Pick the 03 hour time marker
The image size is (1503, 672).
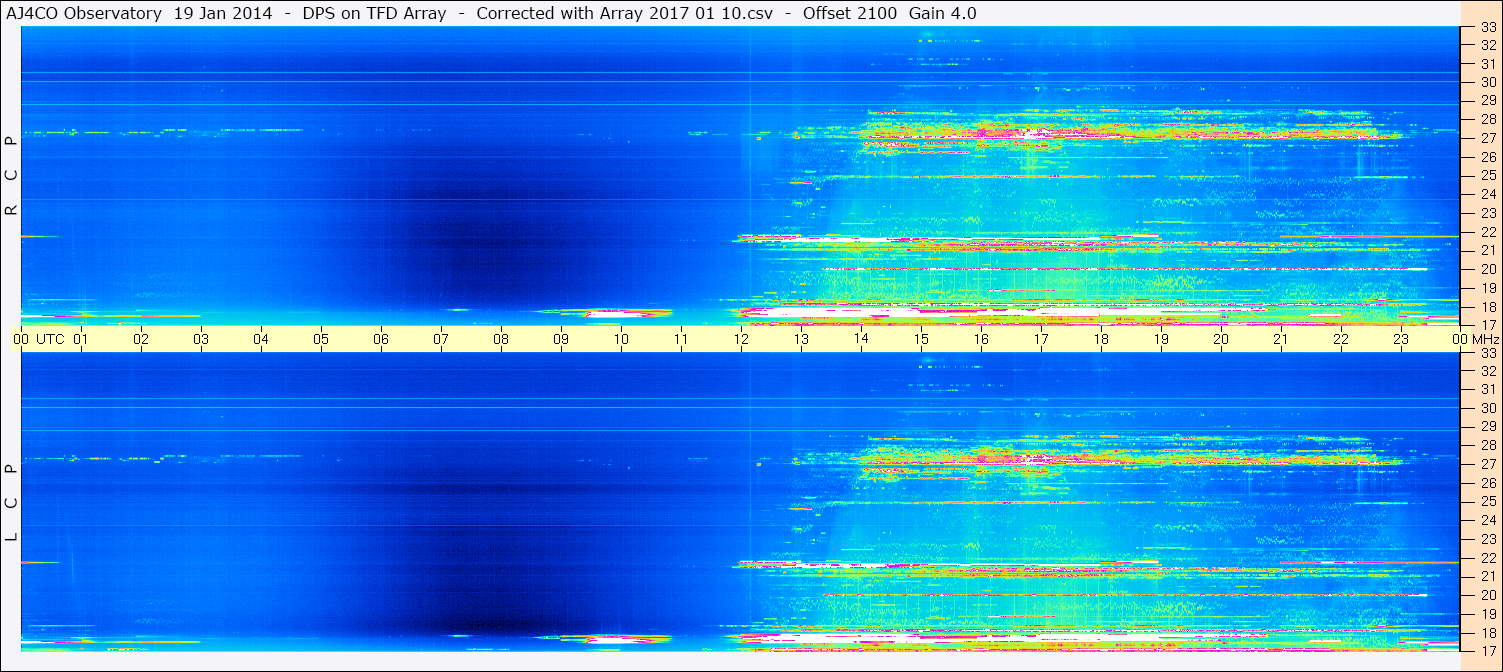point(201,339)
